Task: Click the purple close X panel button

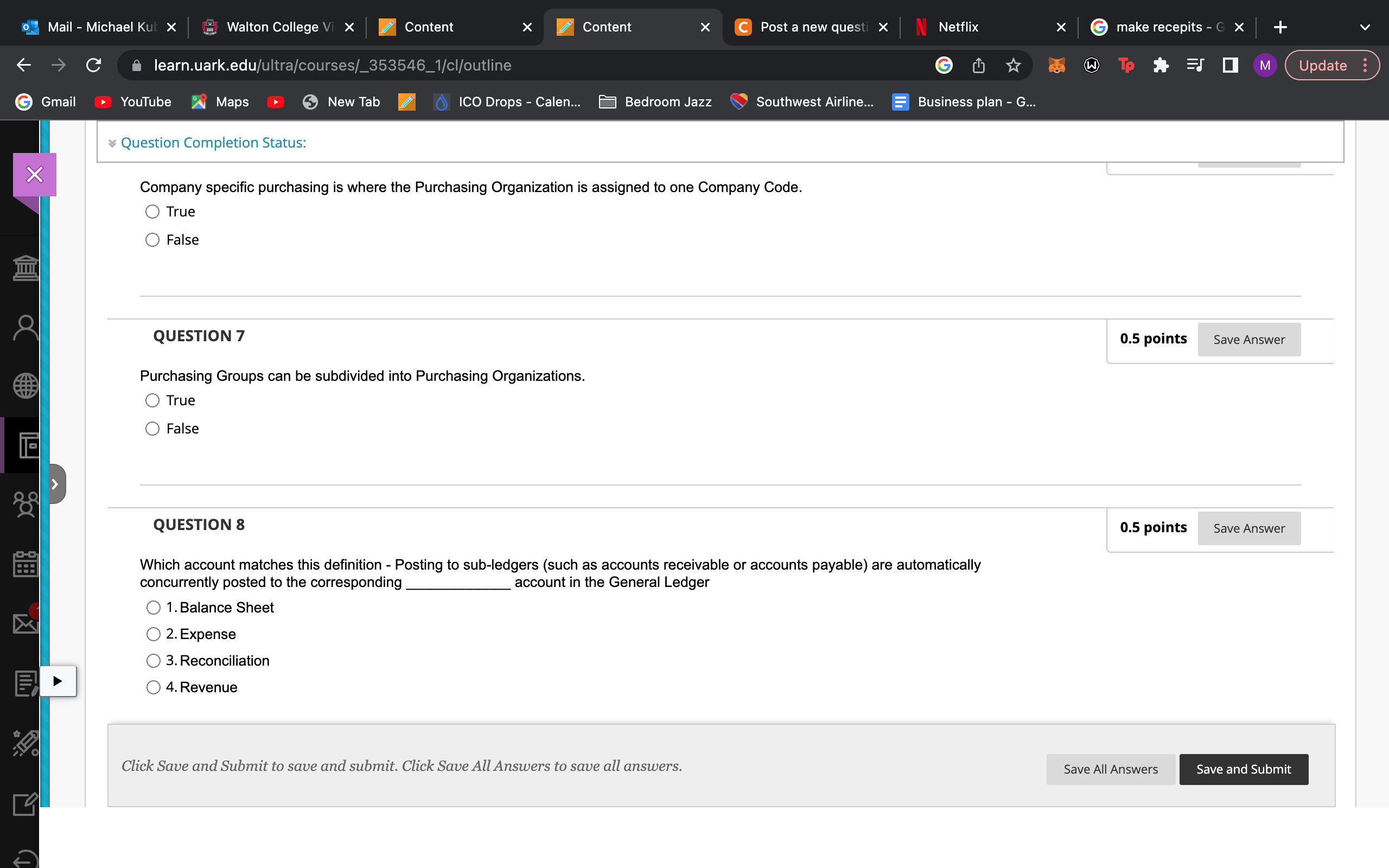Action: coord(34,175)
